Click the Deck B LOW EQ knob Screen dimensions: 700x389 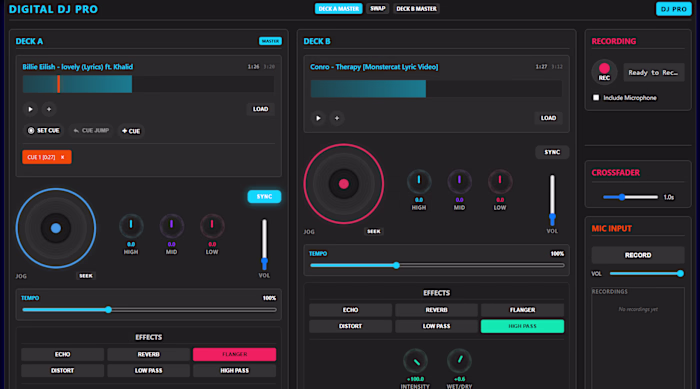tap(500, 181)
